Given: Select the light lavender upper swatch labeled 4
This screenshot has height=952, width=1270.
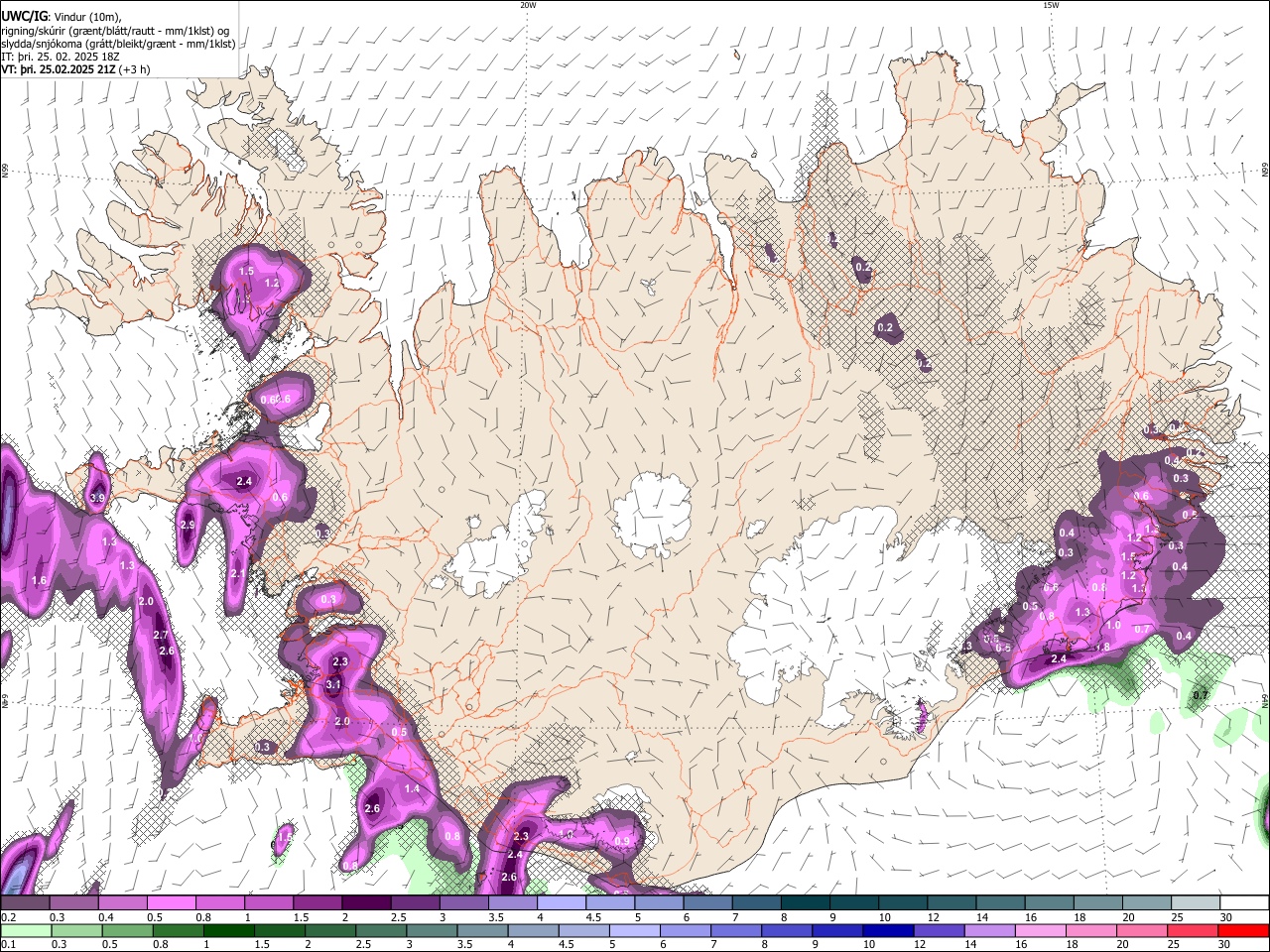Looking at the screenshot, I should coord(562,903).
